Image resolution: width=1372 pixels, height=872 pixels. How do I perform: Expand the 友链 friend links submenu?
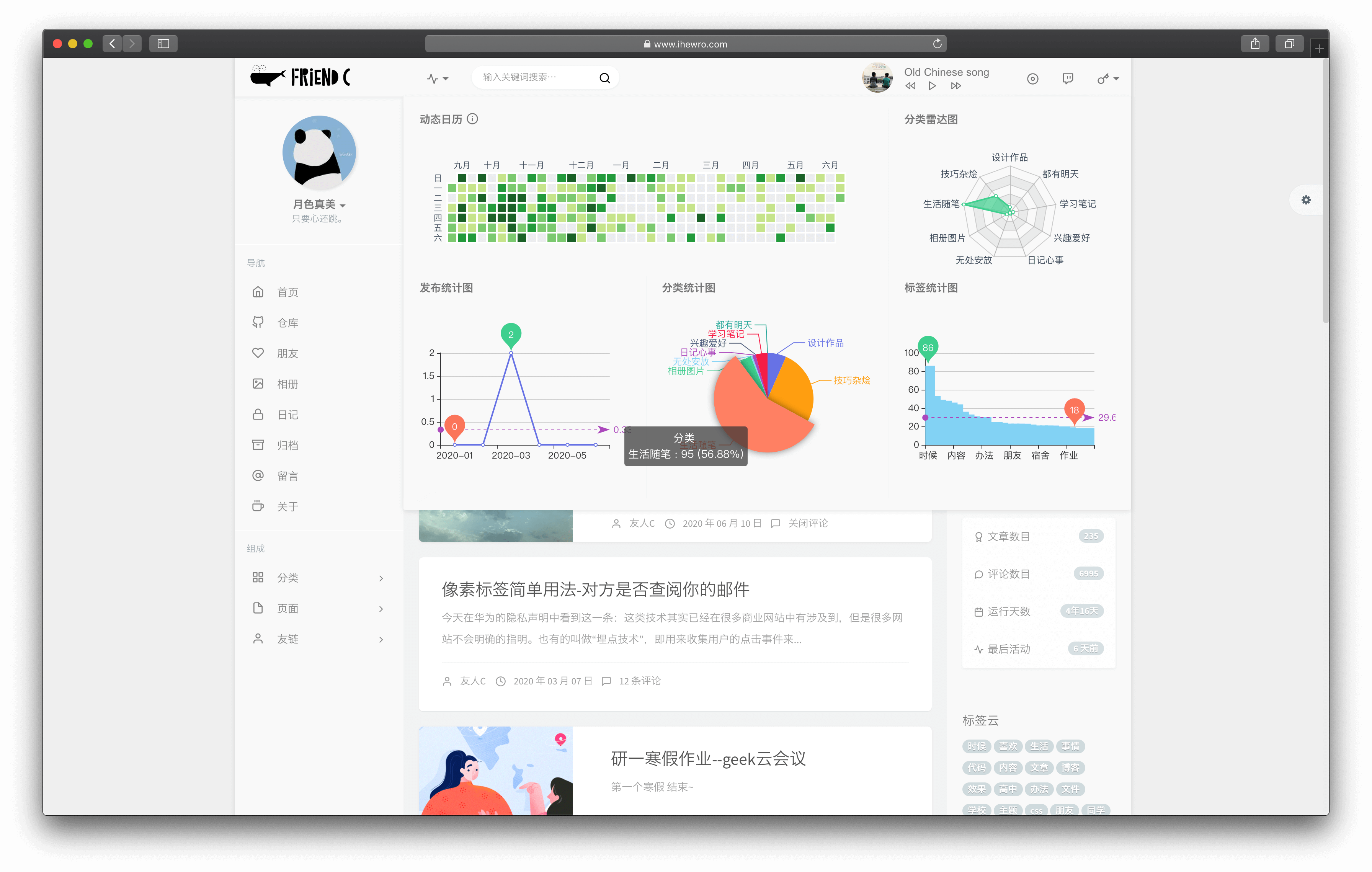[318, 640]
